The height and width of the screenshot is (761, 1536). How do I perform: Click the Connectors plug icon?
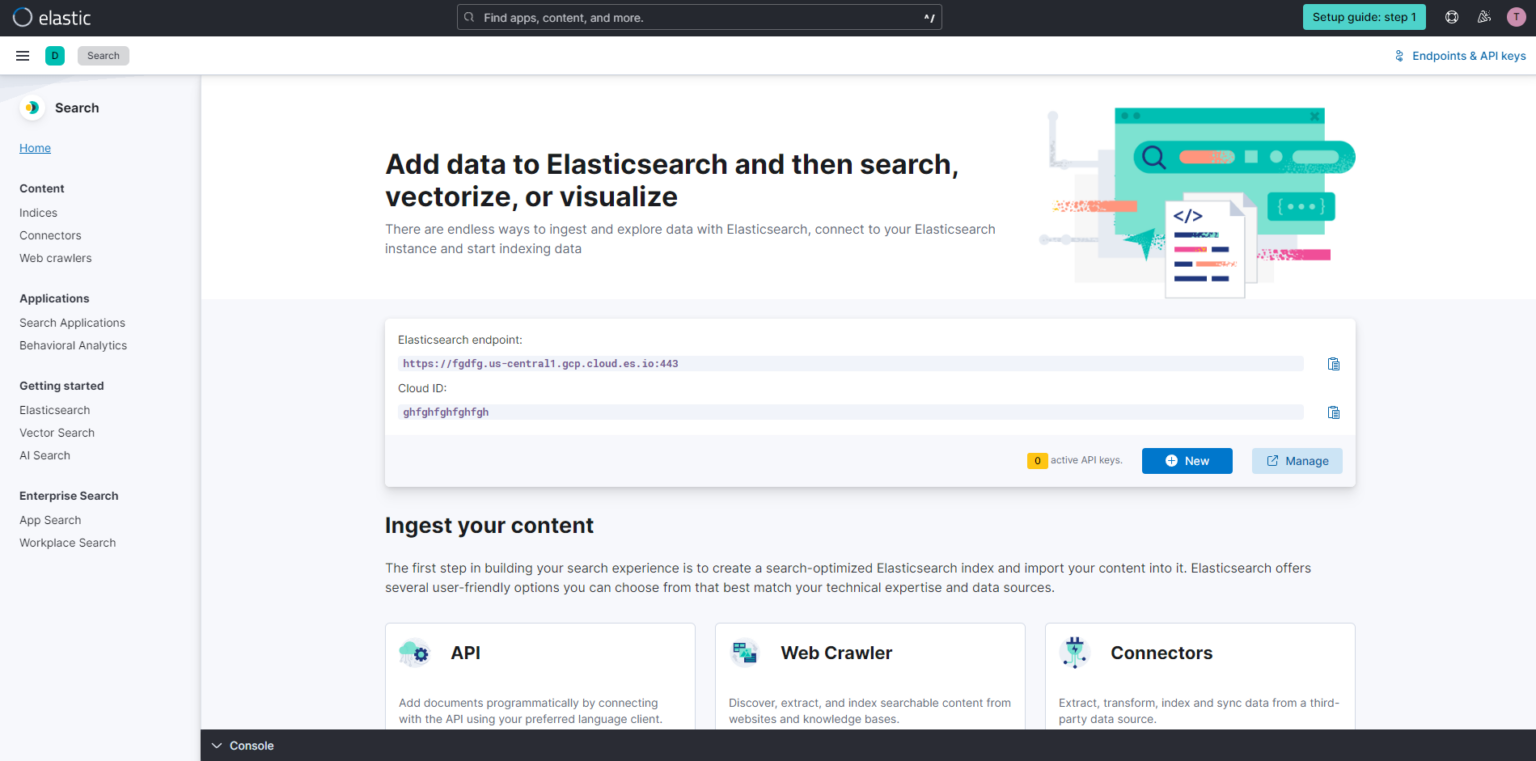pyautogui.click(x=1074, y=652)
